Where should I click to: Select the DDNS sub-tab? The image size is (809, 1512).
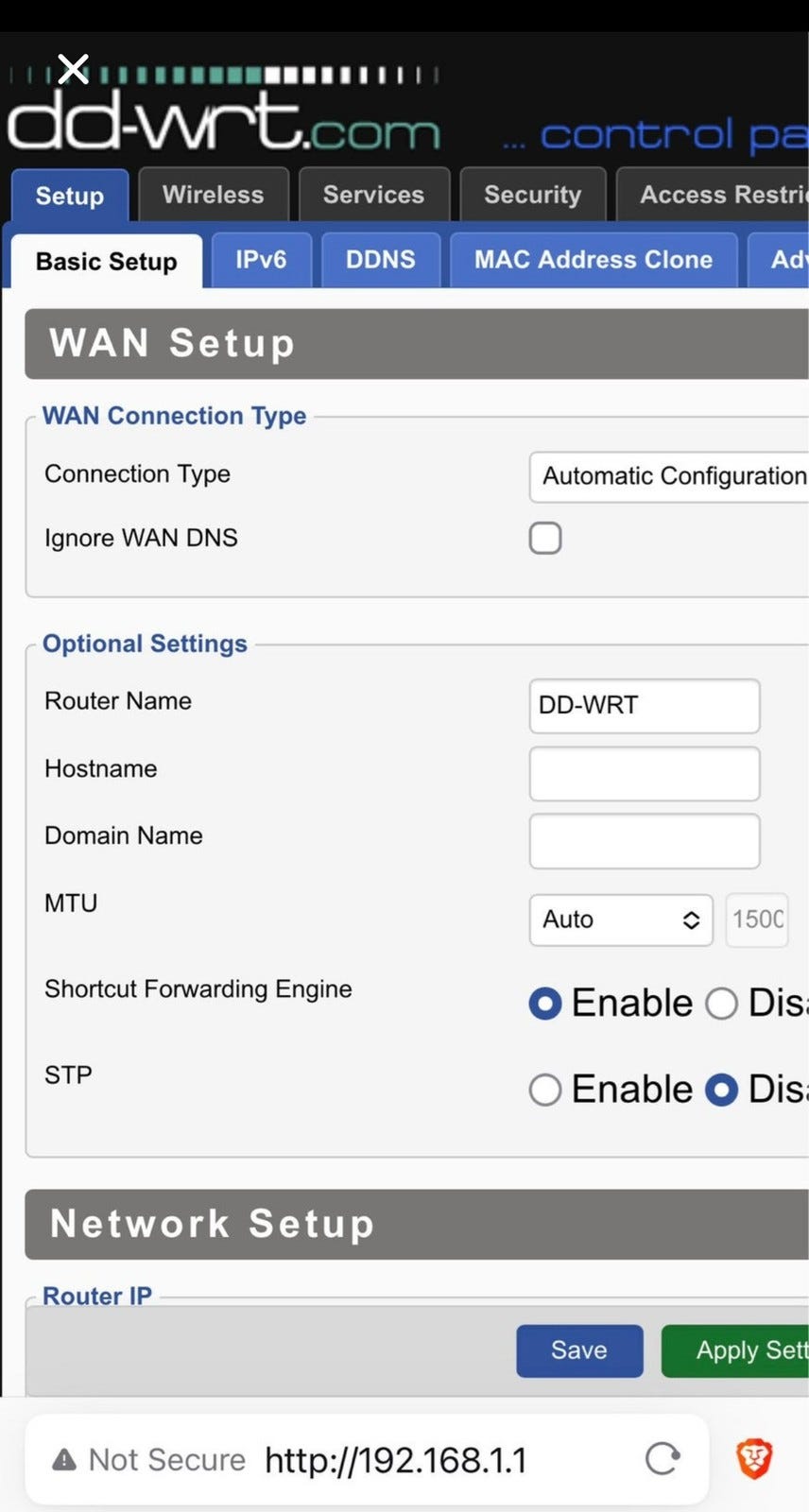(x=380, y=260)
